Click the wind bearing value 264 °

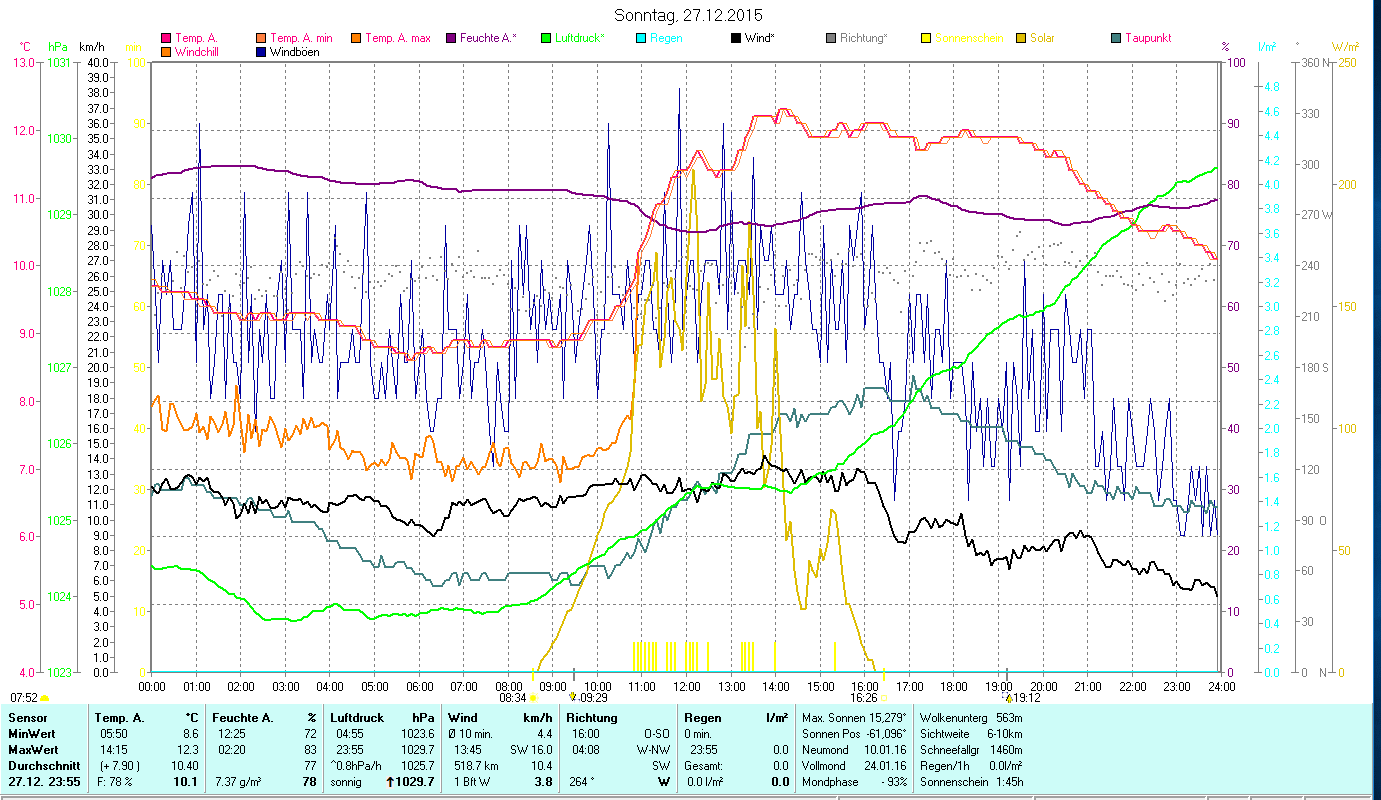tap(581, 782)
